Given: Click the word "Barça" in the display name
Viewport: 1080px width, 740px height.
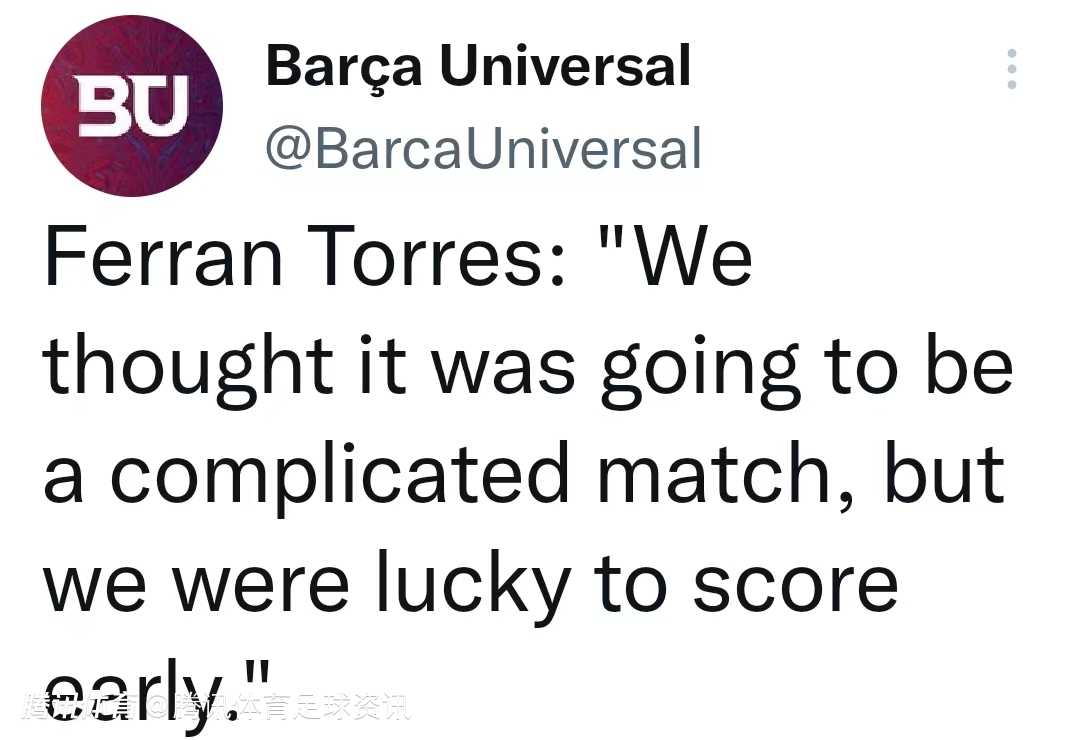Looking at the screenshot, I should click(345, 66).
